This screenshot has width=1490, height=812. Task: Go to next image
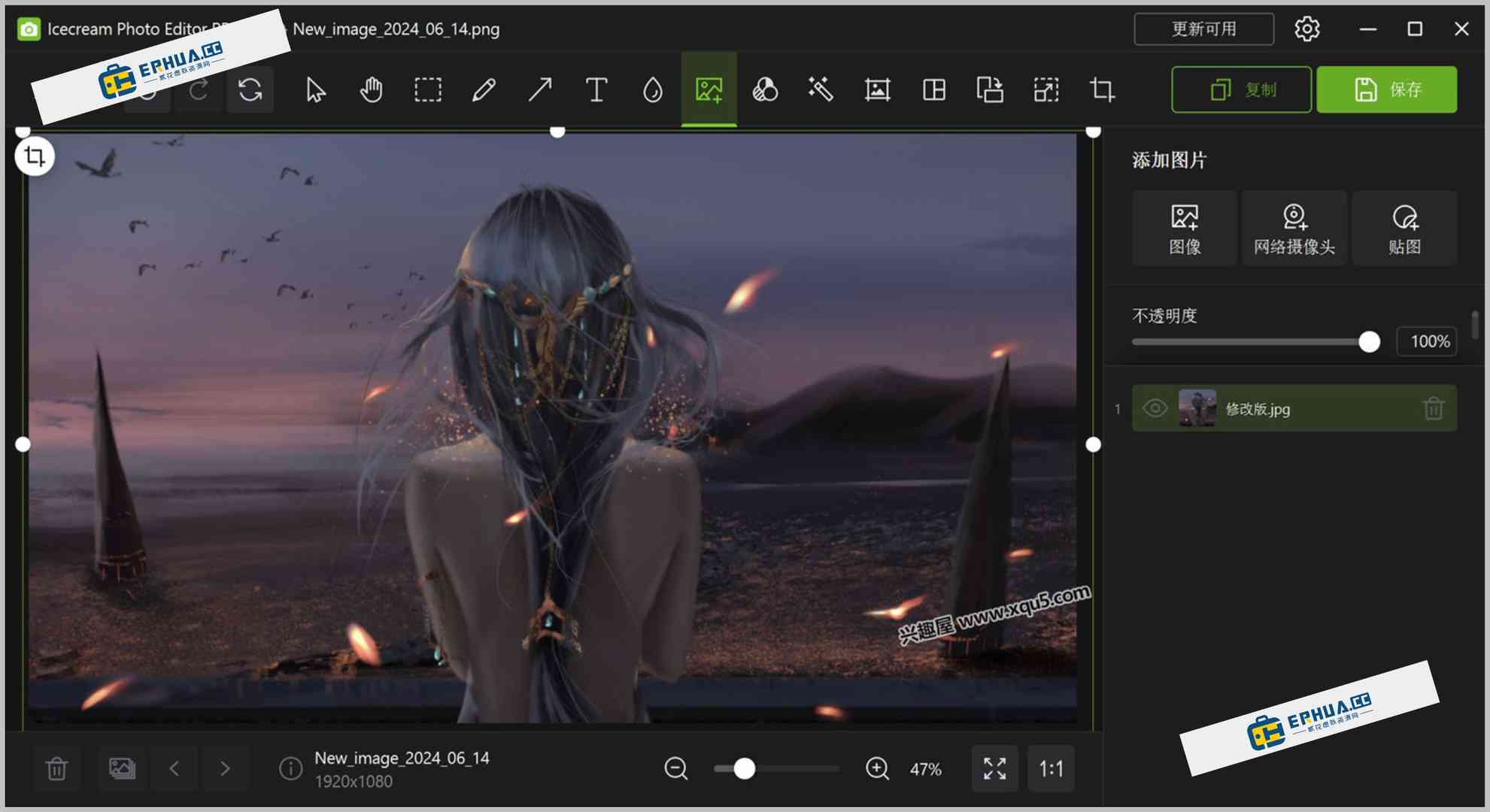pos(225,768)
